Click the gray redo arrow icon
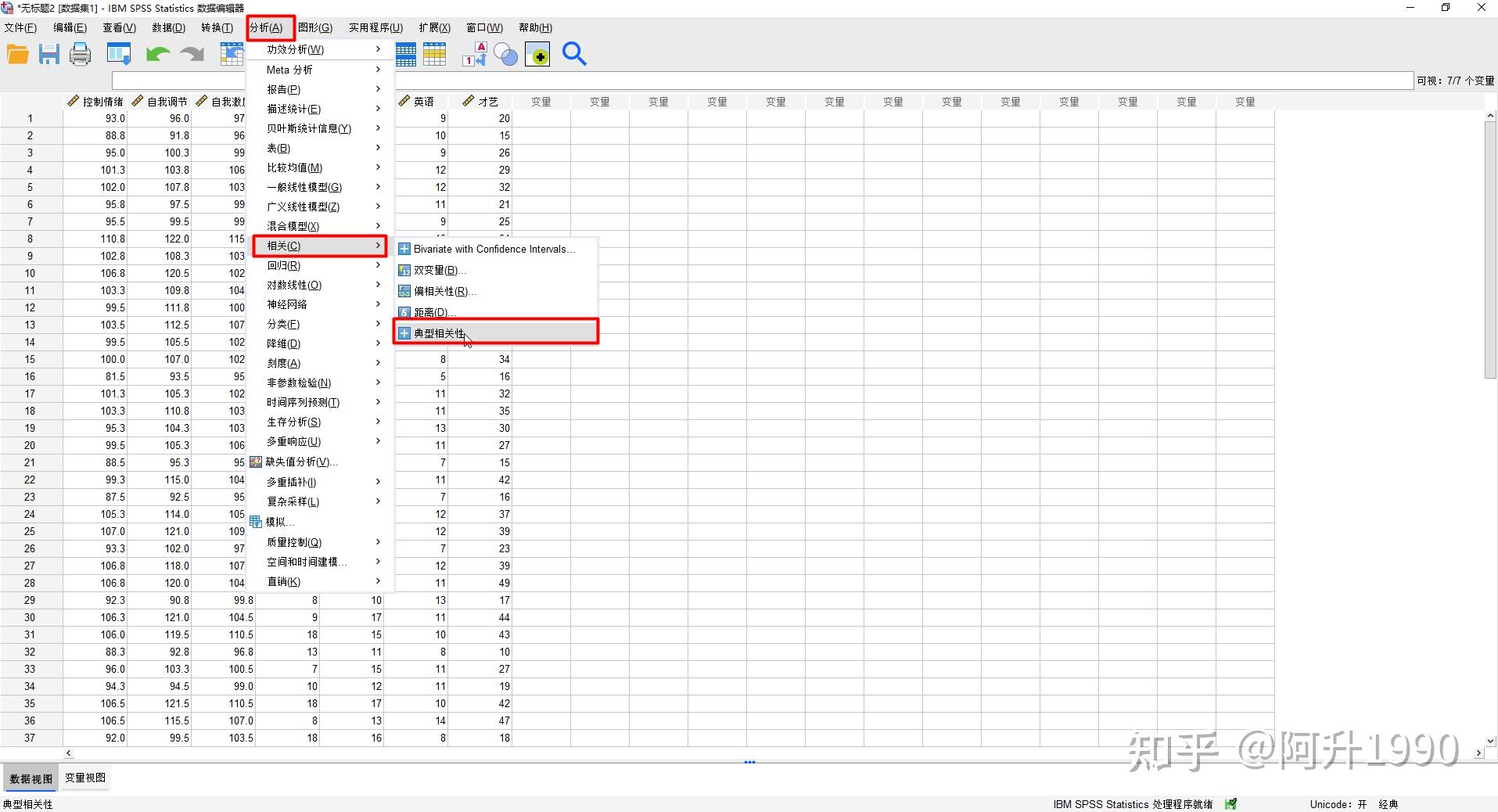Image resolution: width=1498 pixels, height=812 pixels. (x=192, y=54)
